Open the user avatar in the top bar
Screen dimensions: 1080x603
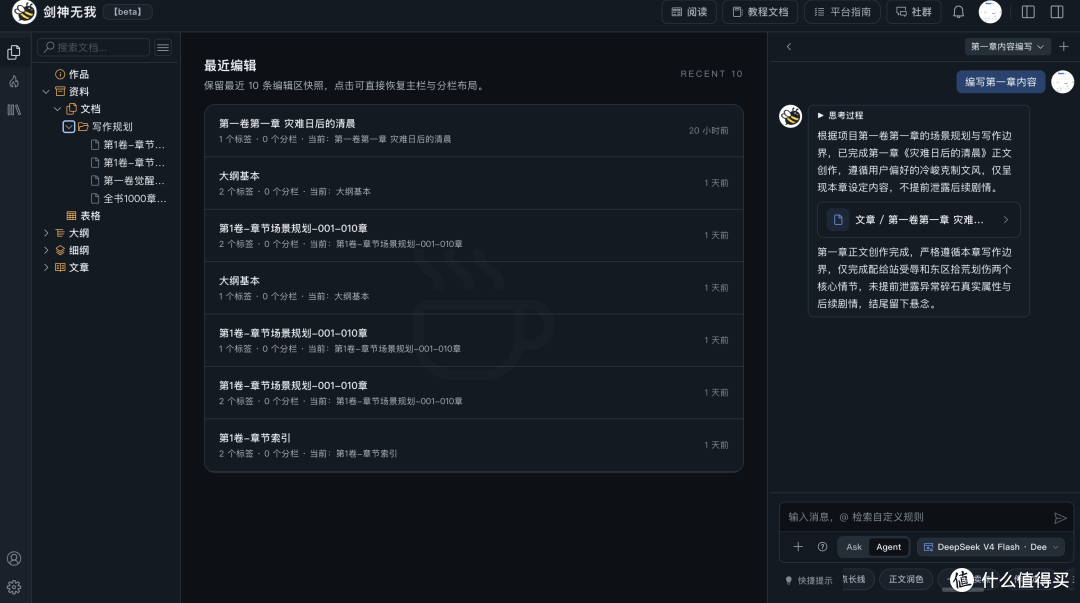tap(990, 12)
